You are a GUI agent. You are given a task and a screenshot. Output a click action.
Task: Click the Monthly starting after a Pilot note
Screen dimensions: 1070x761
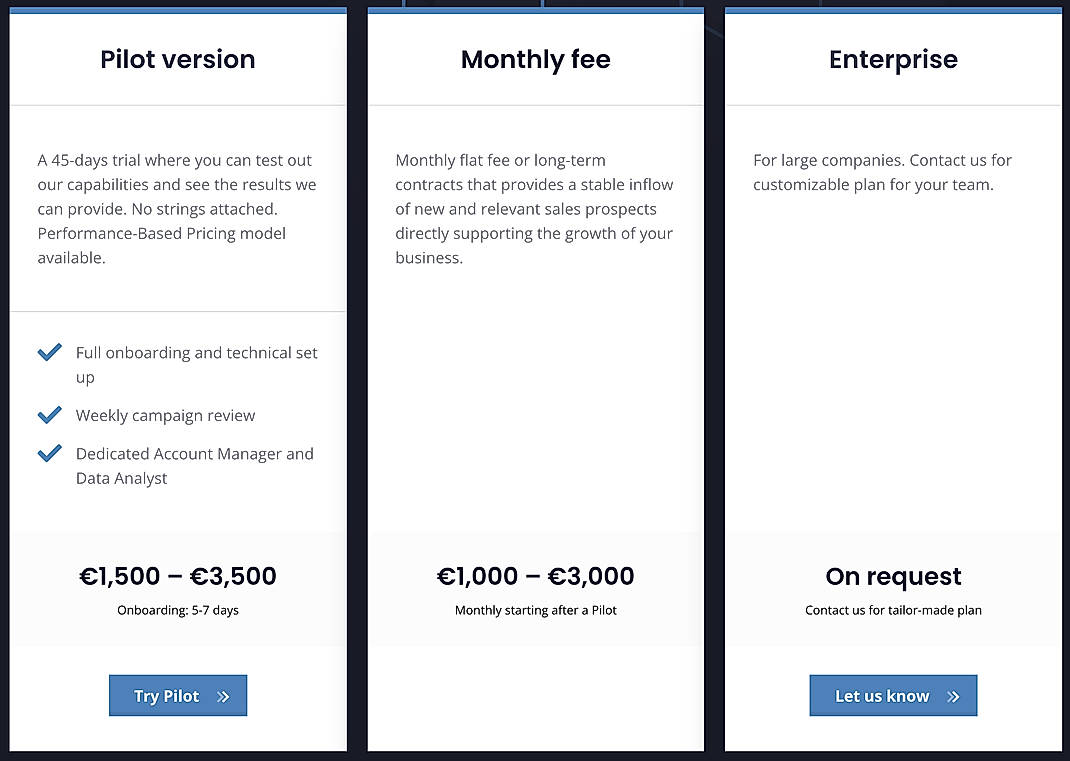coord(535,610)
